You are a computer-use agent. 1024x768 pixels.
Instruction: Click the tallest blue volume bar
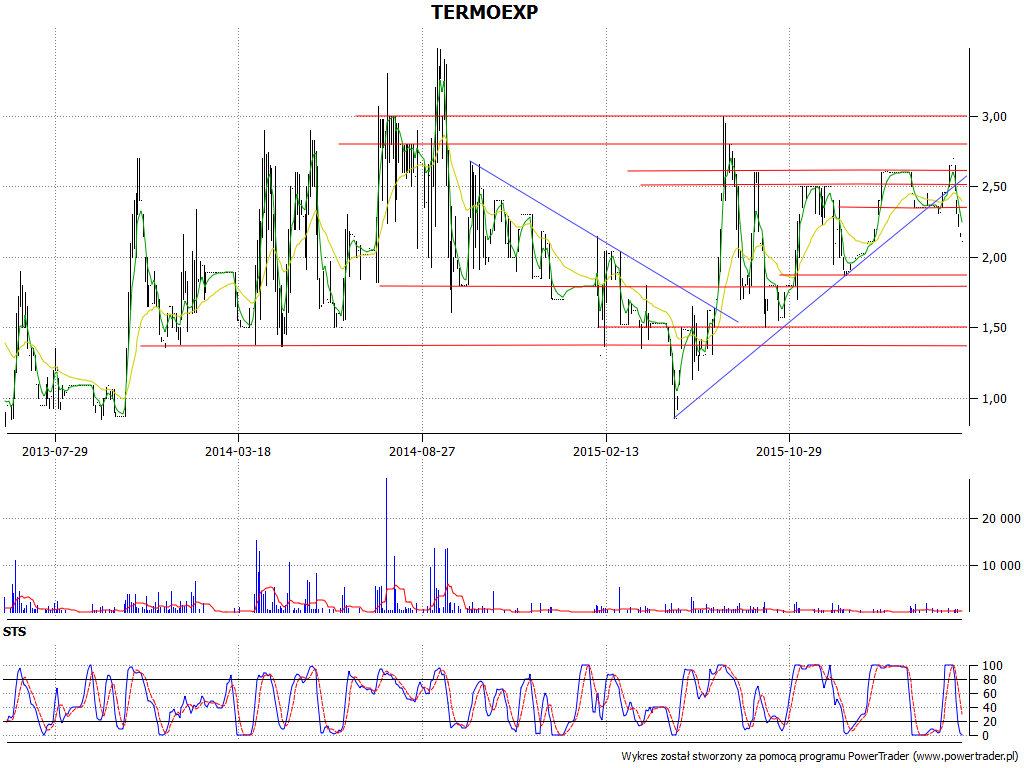click(x=386, y=540)
